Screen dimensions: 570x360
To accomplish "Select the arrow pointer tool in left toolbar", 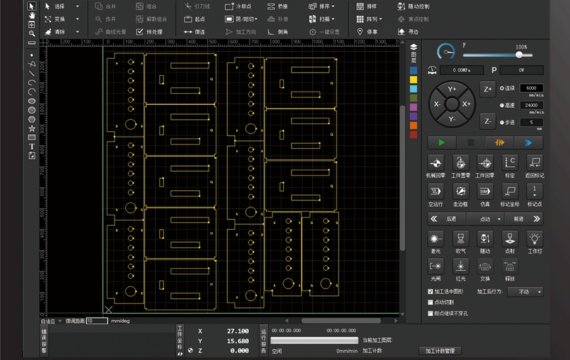I will coord(32,6).
